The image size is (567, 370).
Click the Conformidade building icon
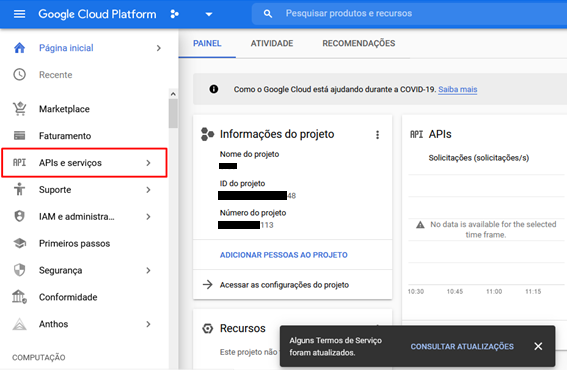pyautogui.click(x=20, y=297)
